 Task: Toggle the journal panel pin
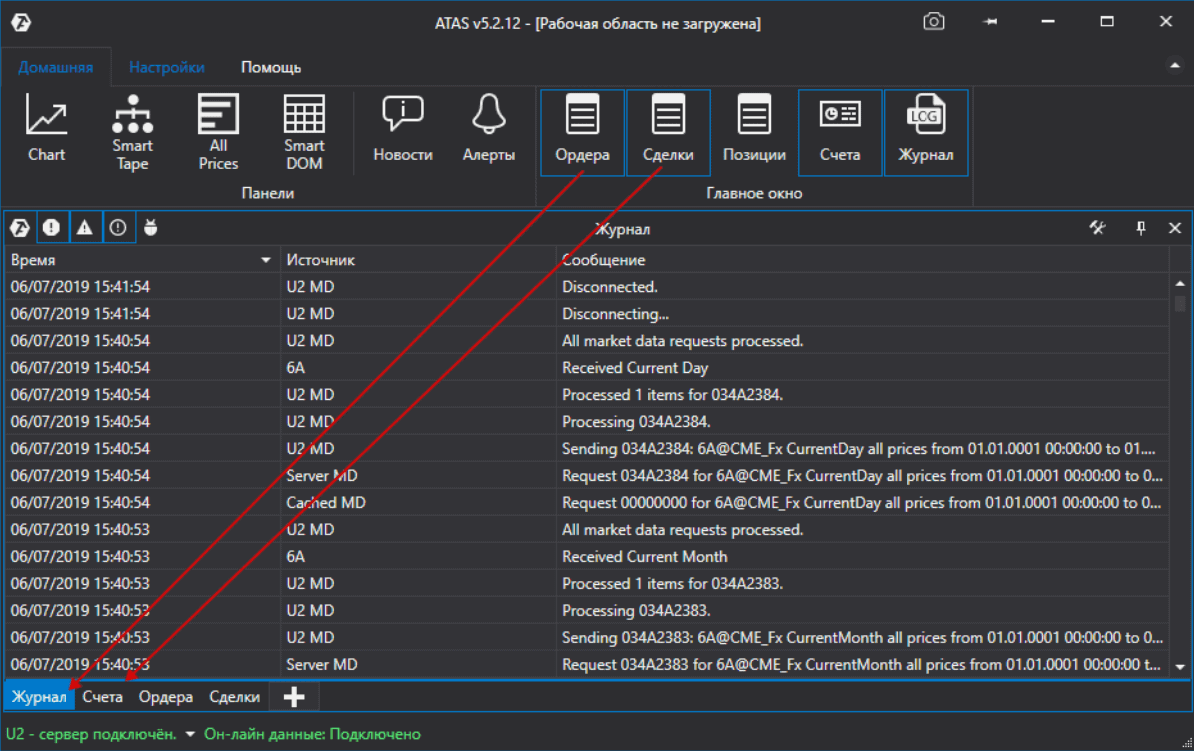1139,228
